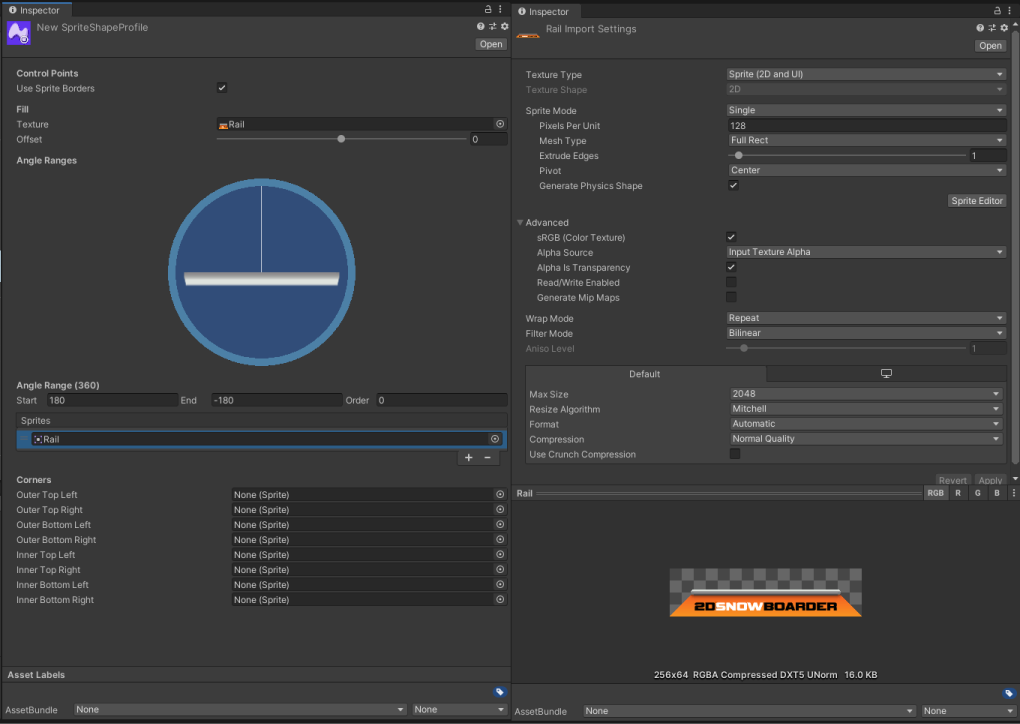Click minus icon to remove sprite
1020x724 pixels.
click(x=488, y=457)
